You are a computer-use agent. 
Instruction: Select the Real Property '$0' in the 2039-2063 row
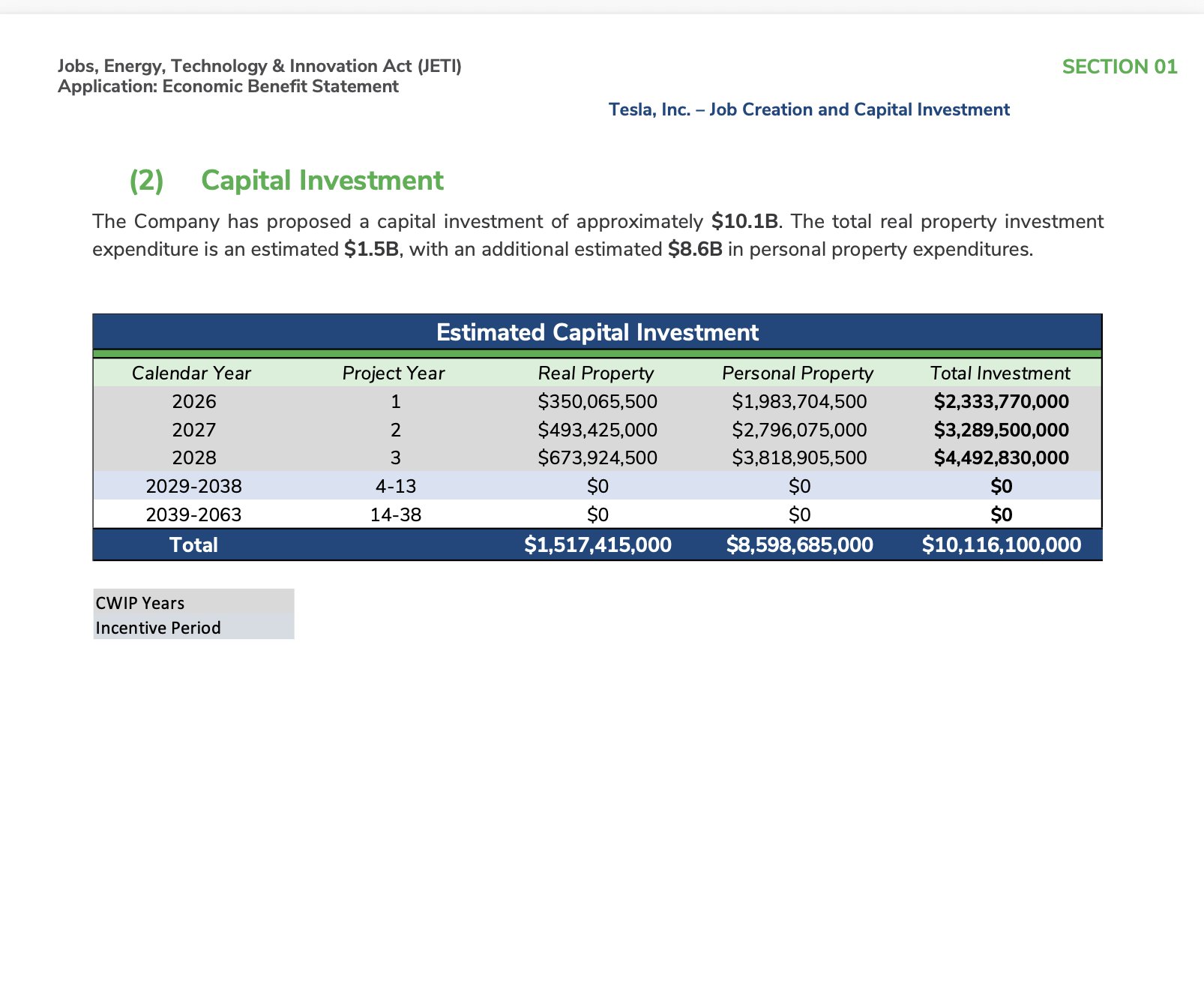(598, 515)
